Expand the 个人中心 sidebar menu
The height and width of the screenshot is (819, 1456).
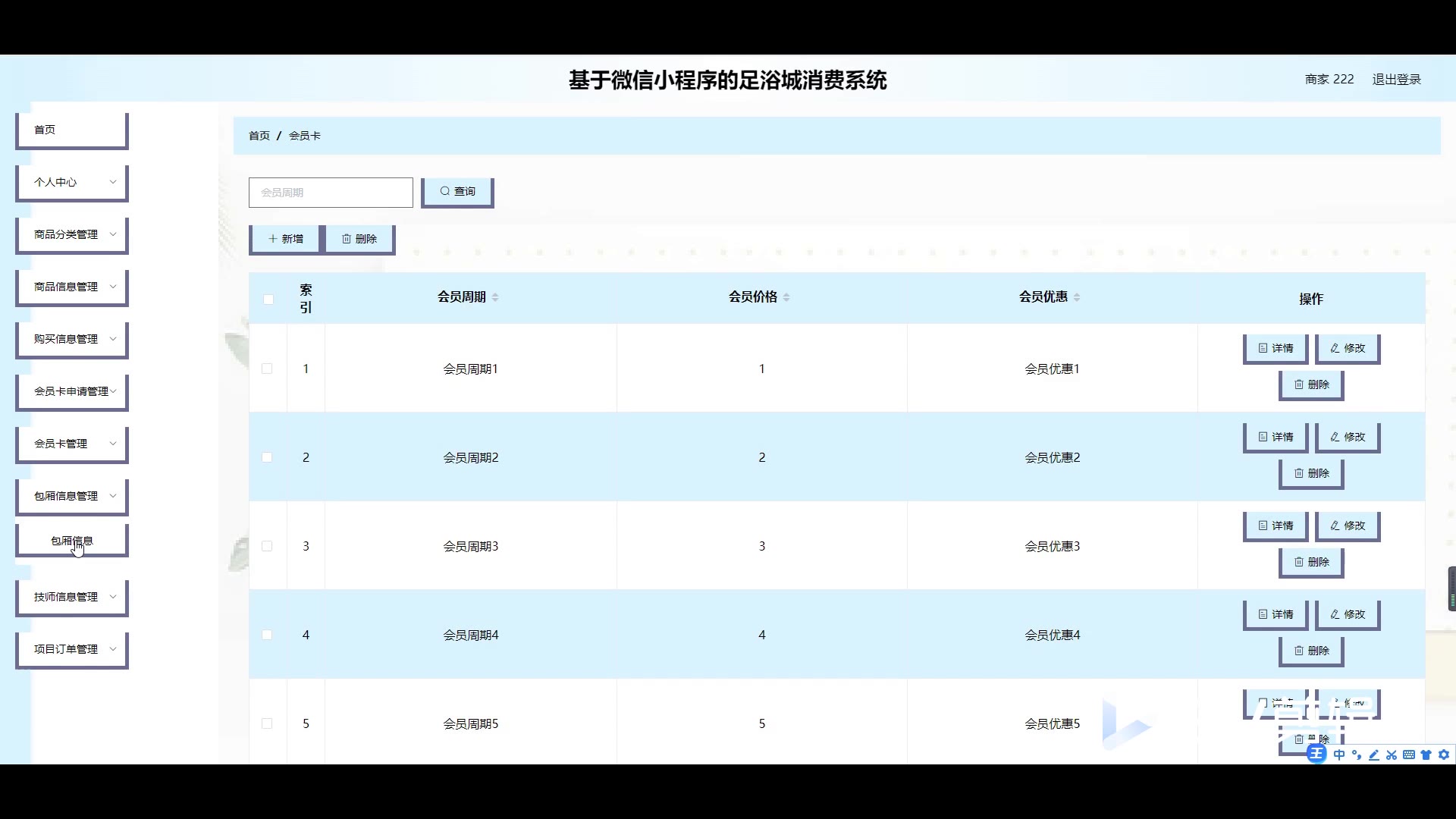pos(72,182)
